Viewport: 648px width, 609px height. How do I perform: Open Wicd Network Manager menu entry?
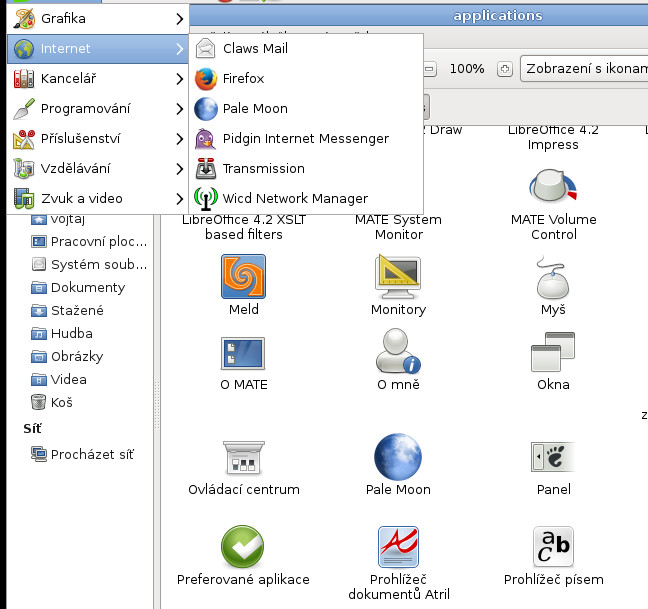point(306,199)
